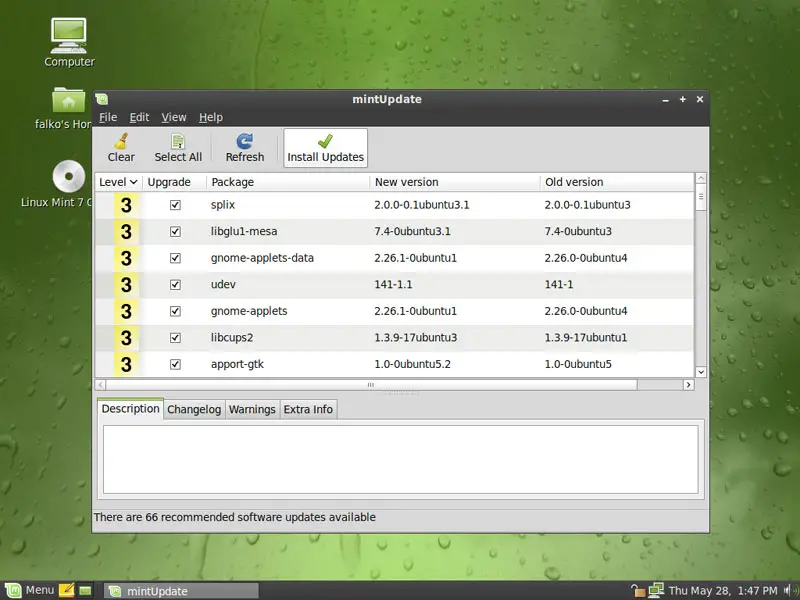Image resolution: width=800 pixels, height=600 pixels.
Task: Select the udev package name
Action: (x=223, y=285)
